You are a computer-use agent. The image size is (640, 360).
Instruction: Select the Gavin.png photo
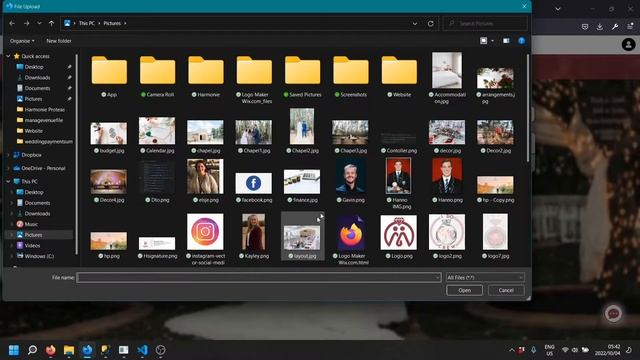(x=351, y=176)
